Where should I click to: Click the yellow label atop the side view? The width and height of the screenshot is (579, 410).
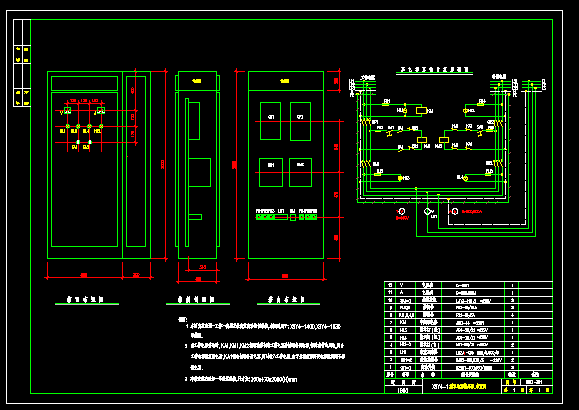point(197,81)
